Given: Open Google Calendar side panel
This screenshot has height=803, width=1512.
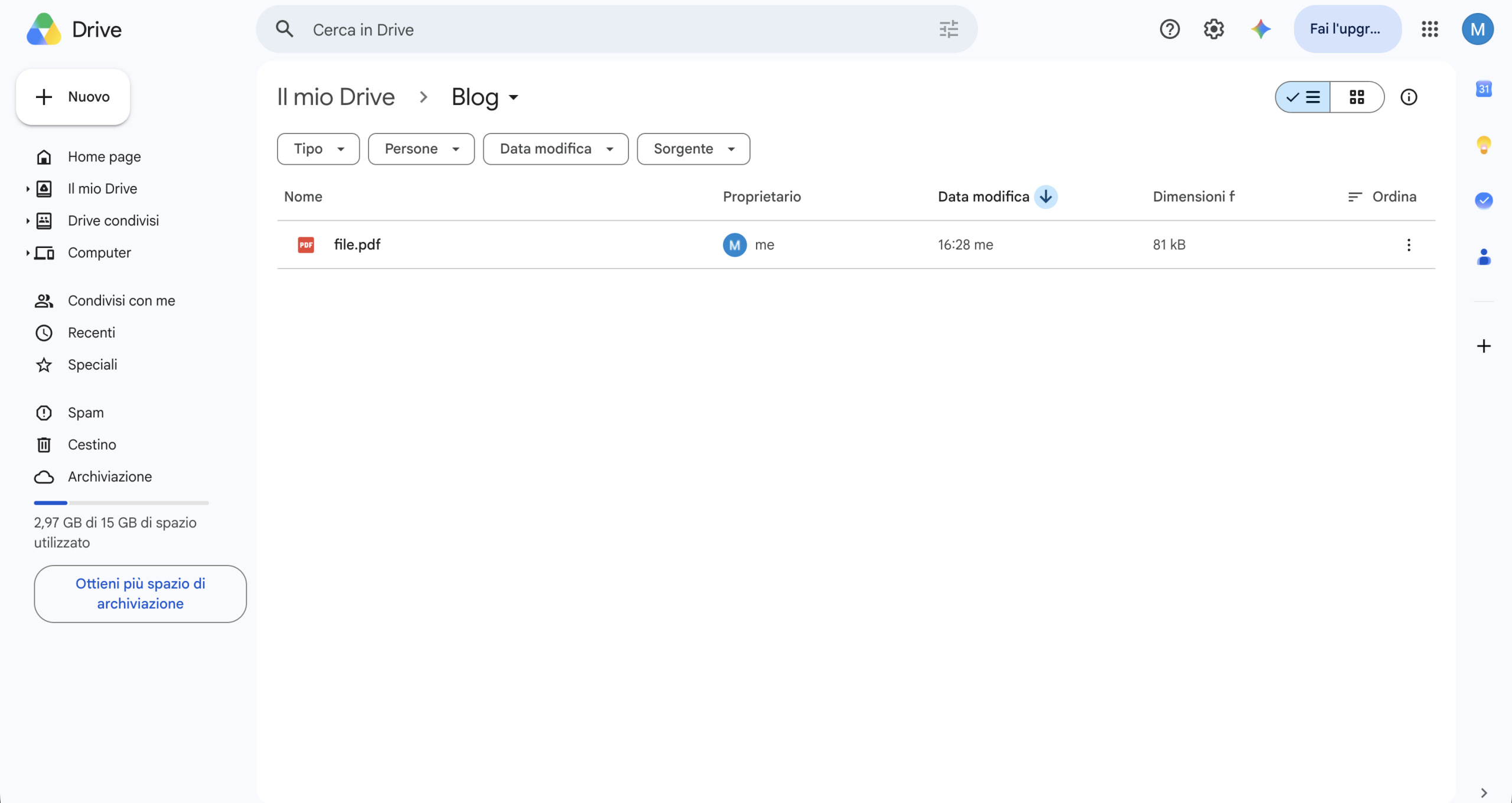Looking at the screenshot, I should (1484, 89).
